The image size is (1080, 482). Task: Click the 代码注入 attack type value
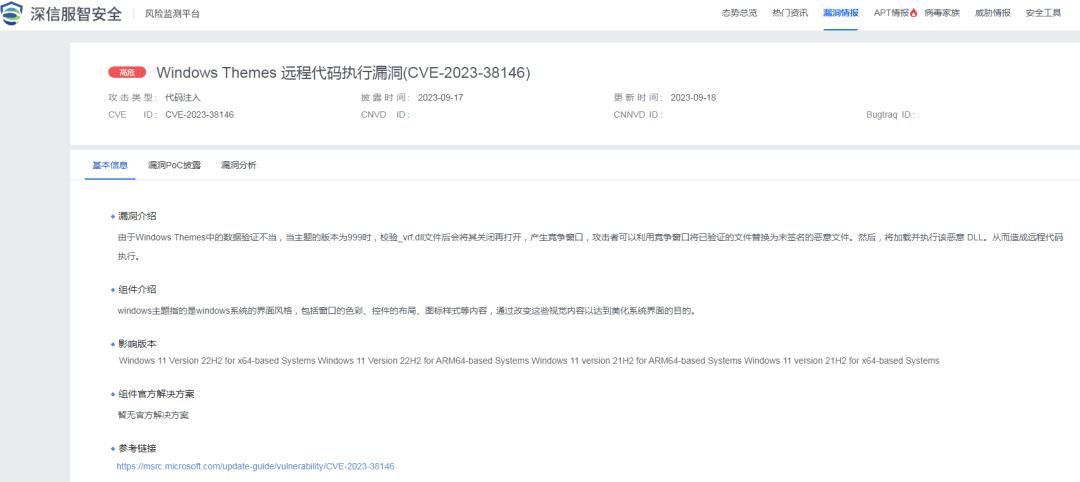point(183,98)
